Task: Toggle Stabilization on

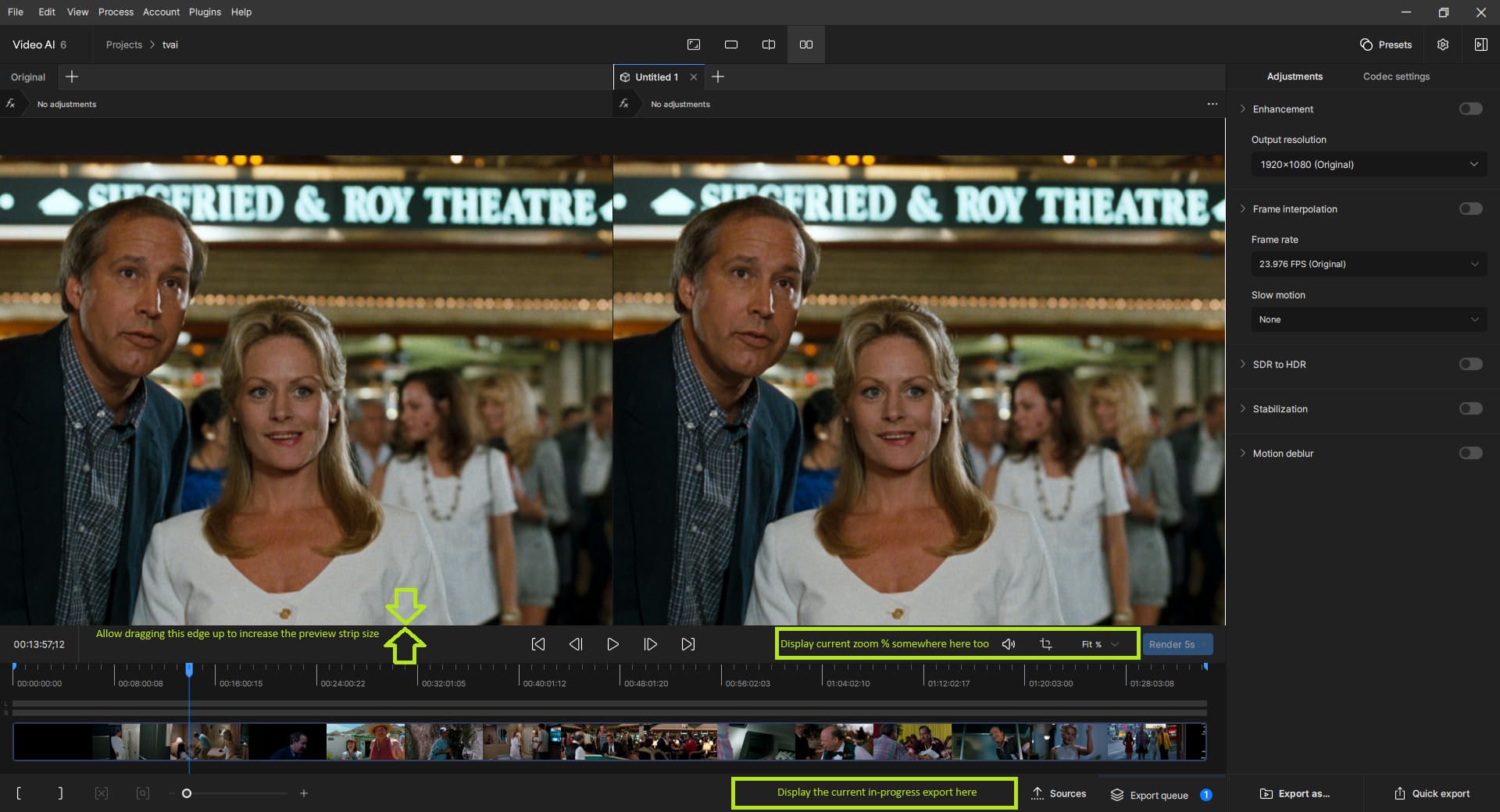Action: coord(1470,408)
